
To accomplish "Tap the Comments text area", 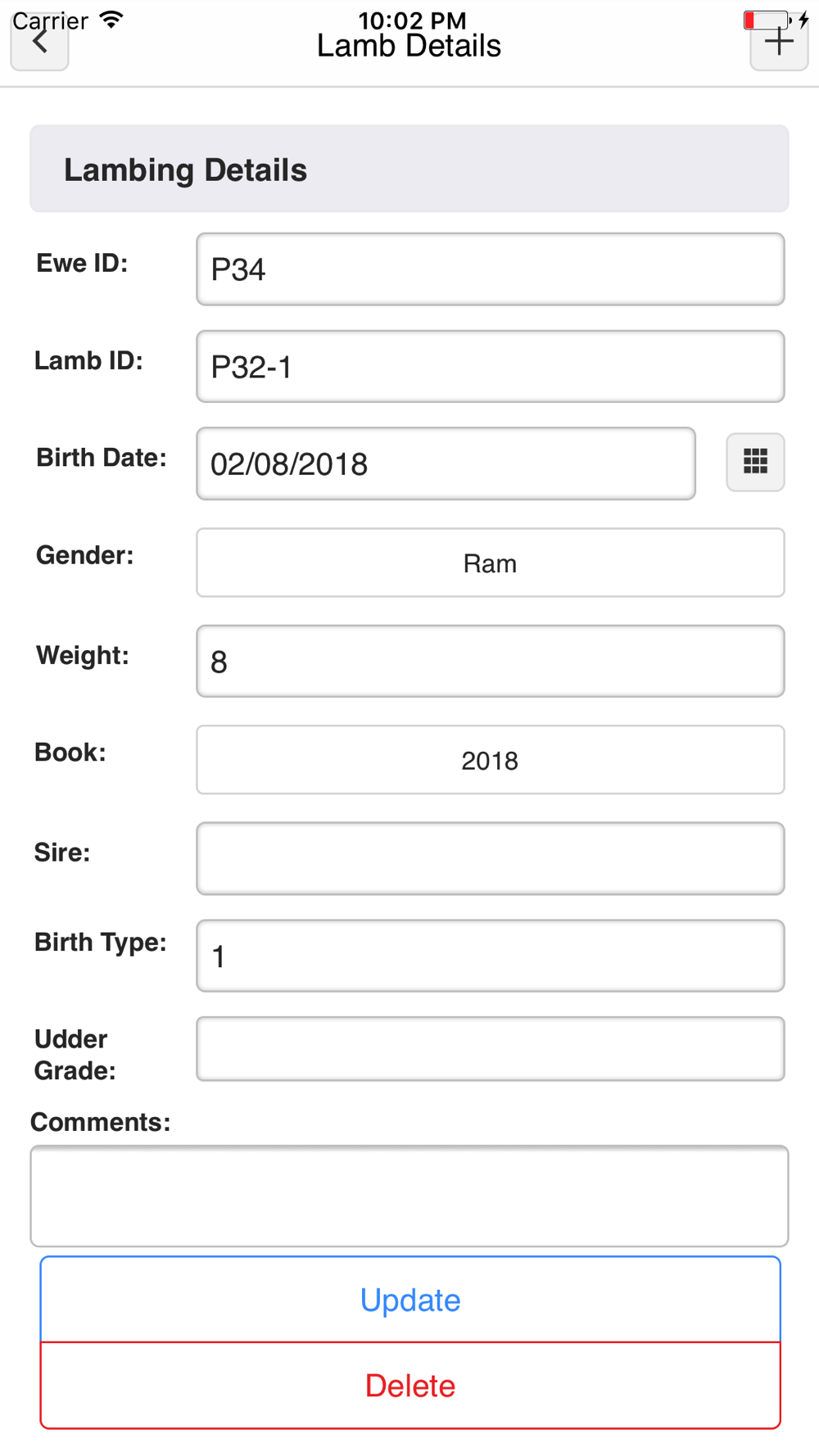I will pos(409,1196).
